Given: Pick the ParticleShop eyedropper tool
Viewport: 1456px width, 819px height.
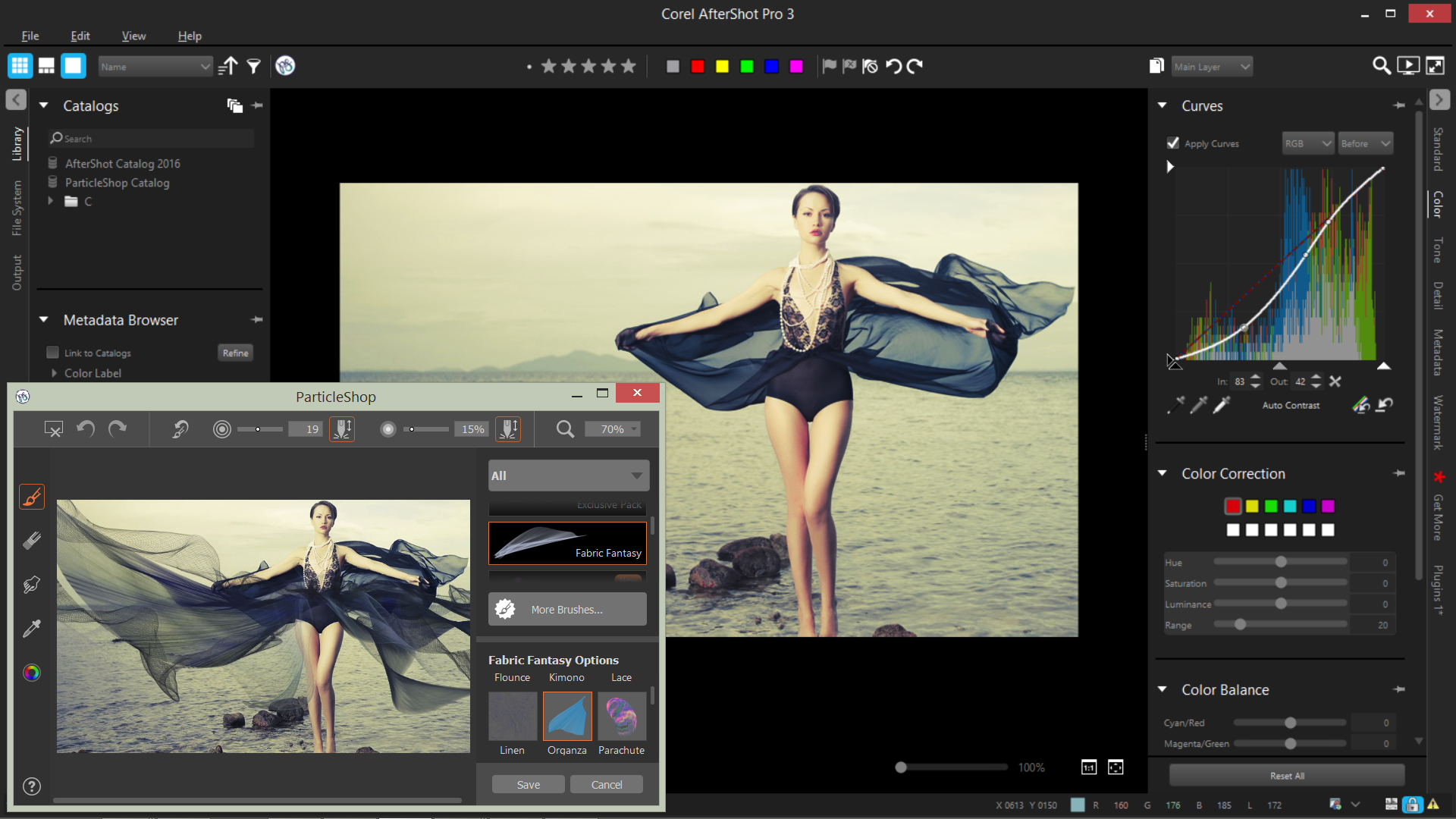Looking at the screenshot, I should [32, 629].
